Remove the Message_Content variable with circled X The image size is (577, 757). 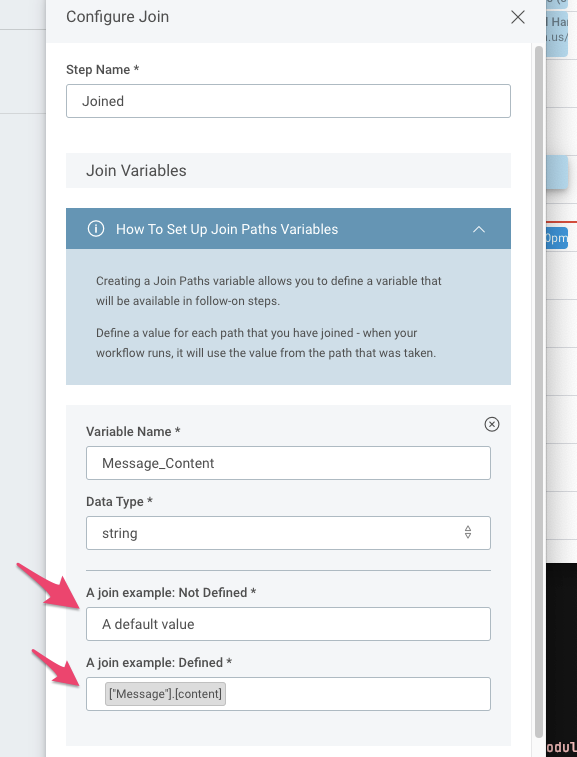tap(492, 424)
